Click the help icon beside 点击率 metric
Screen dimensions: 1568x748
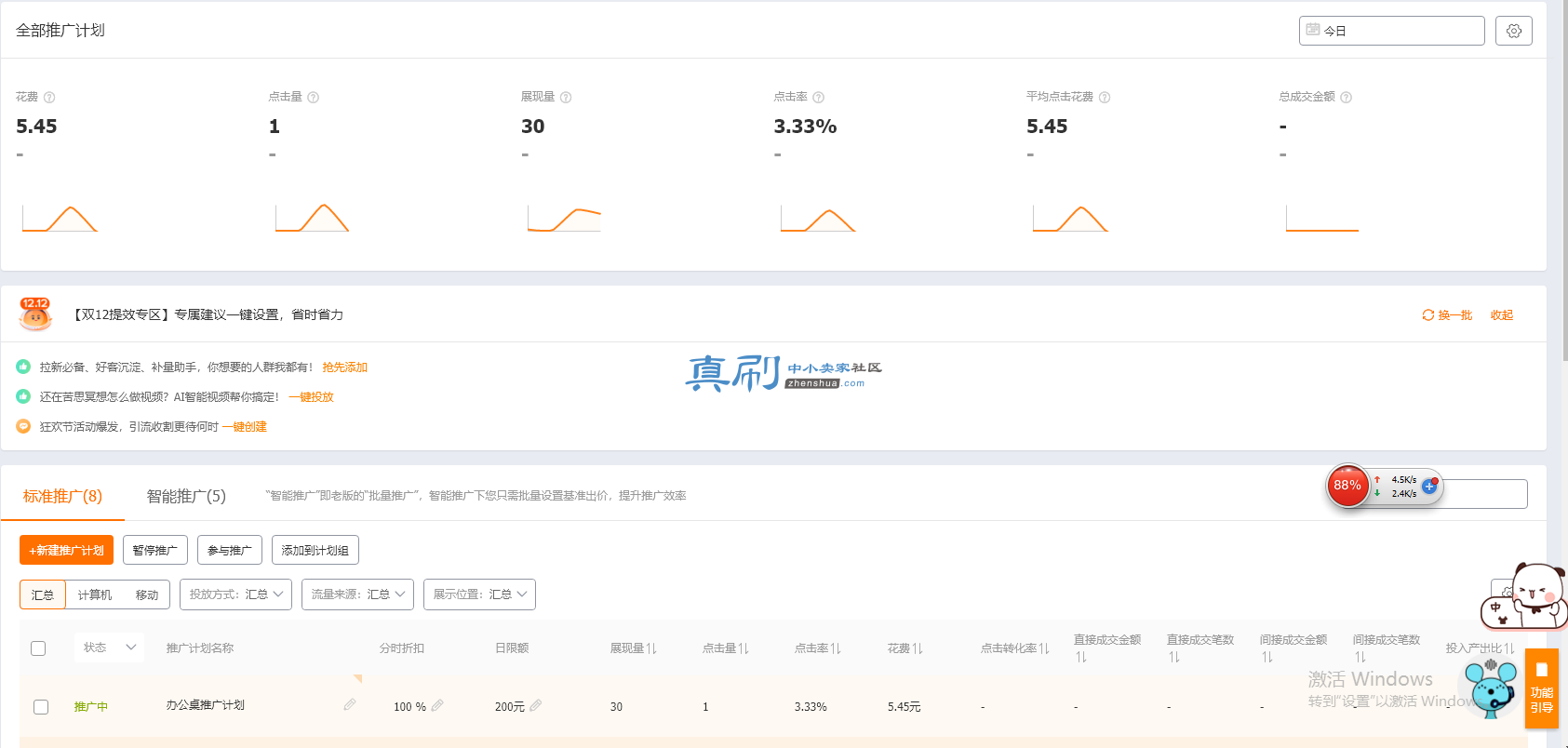point(819,98)
